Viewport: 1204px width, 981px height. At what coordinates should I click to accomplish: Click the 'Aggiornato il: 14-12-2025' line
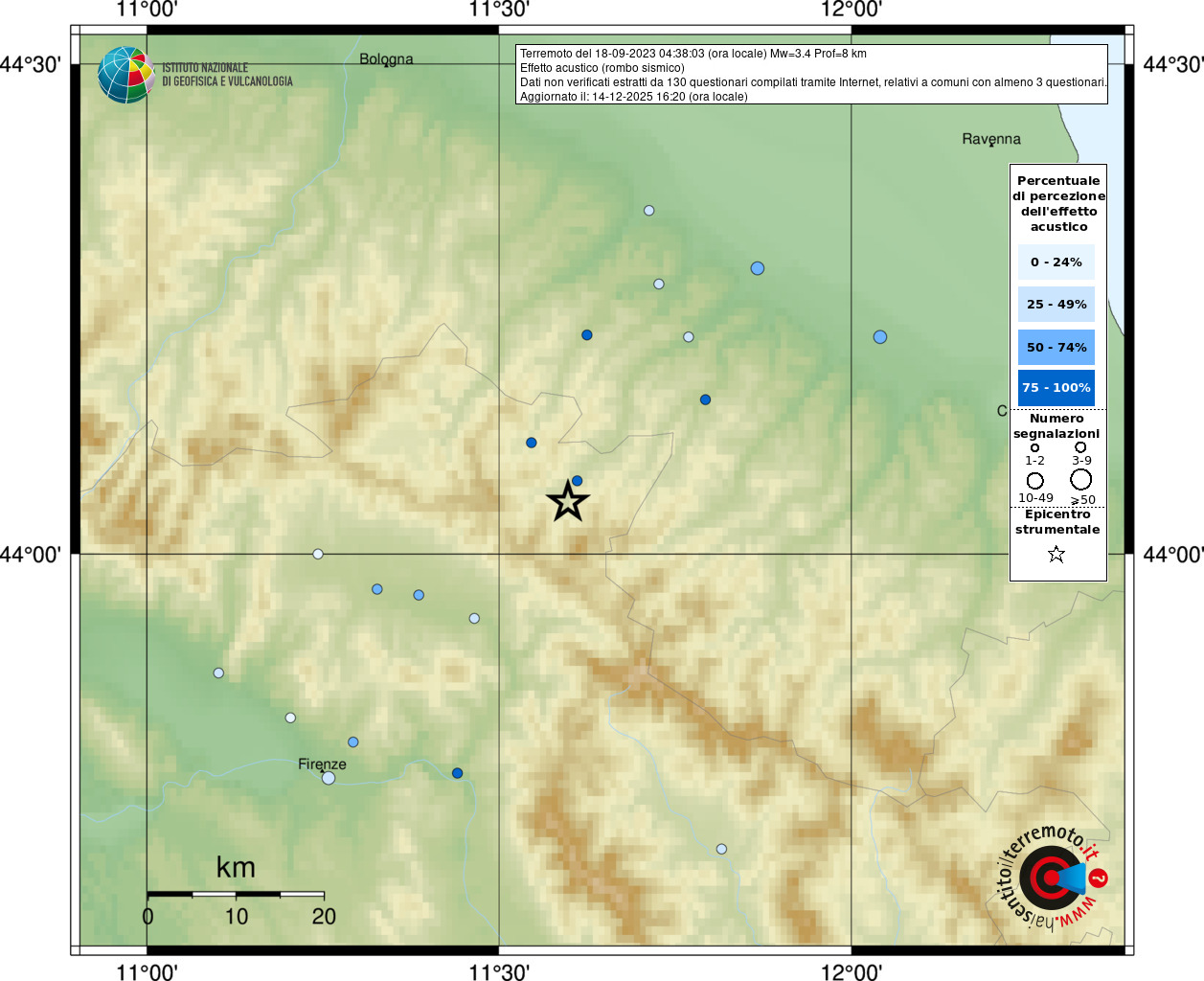click(x=634, y=97)
